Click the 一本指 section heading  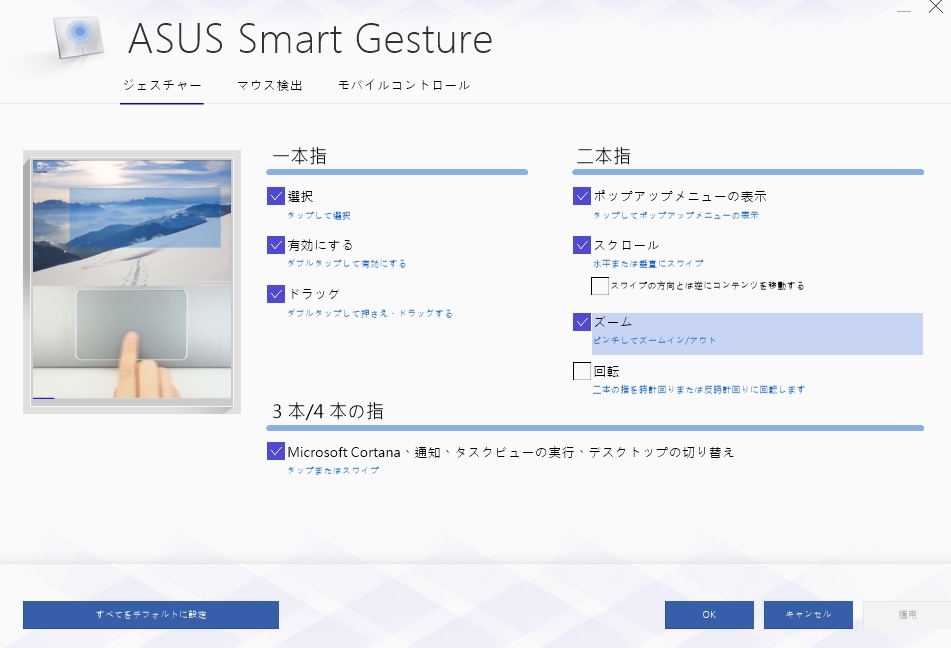tap(300, 156)
